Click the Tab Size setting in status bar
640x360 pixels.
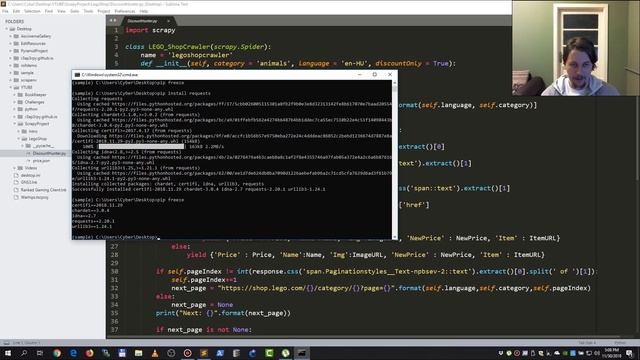(x=587, y=343)
